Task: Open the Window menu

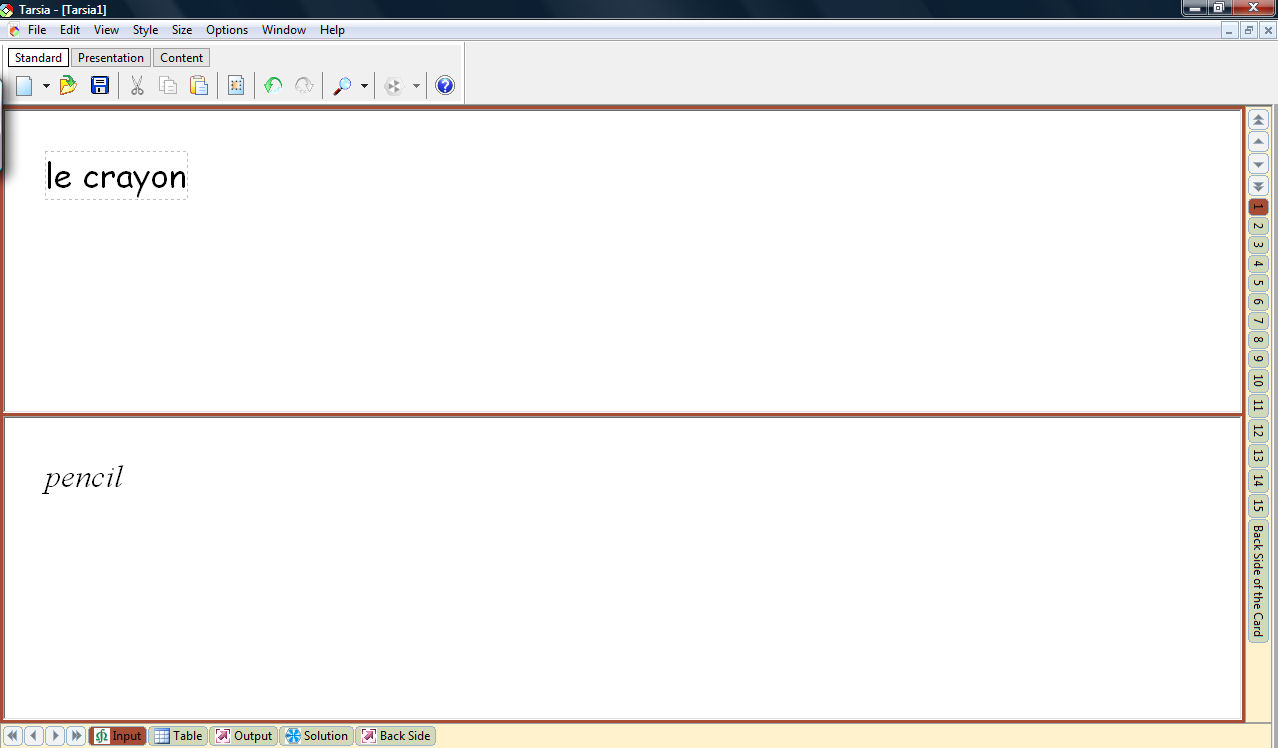Action: coord(284,30)
